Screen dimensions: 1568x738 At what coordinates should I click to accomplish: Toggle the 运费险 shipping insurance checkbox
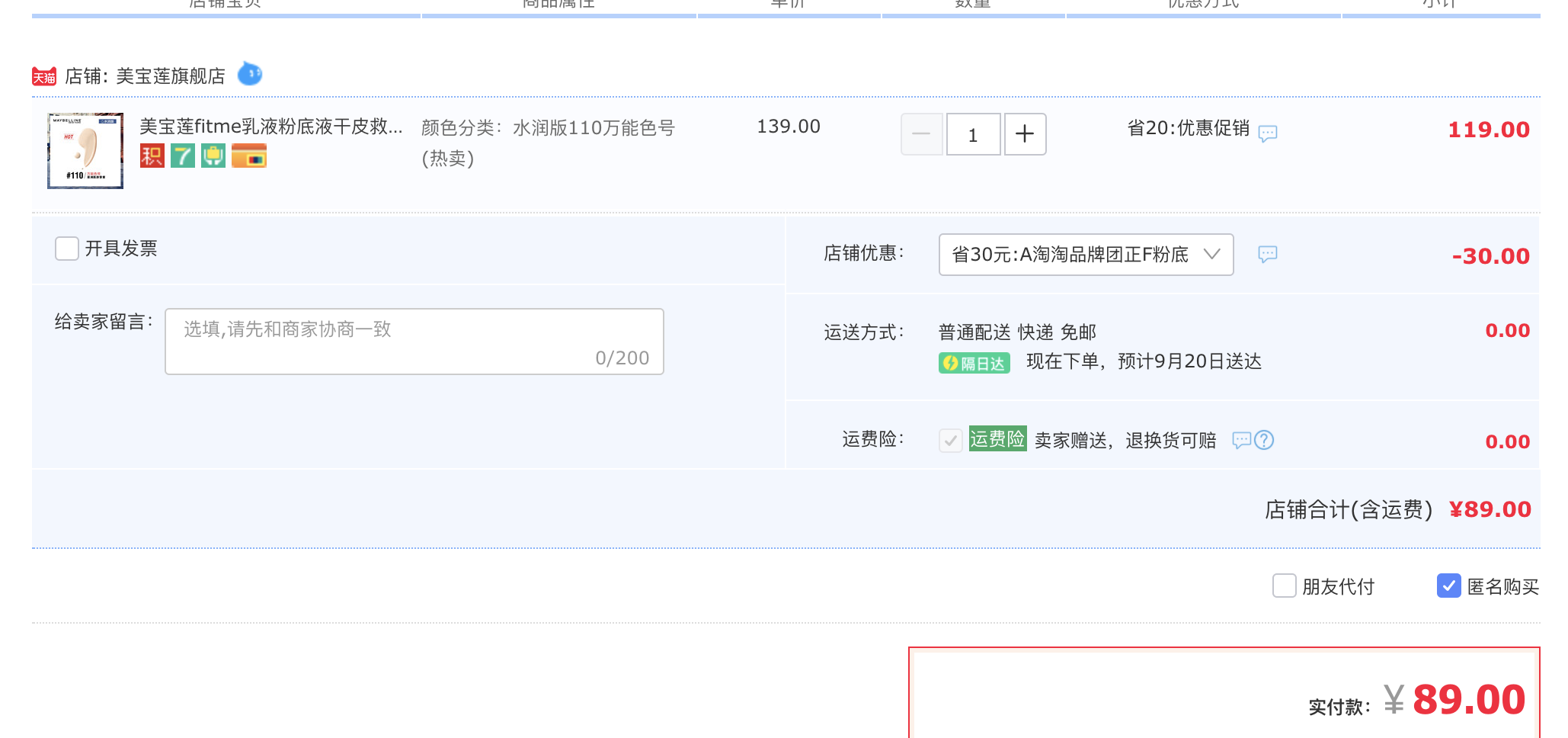(950, 440)
